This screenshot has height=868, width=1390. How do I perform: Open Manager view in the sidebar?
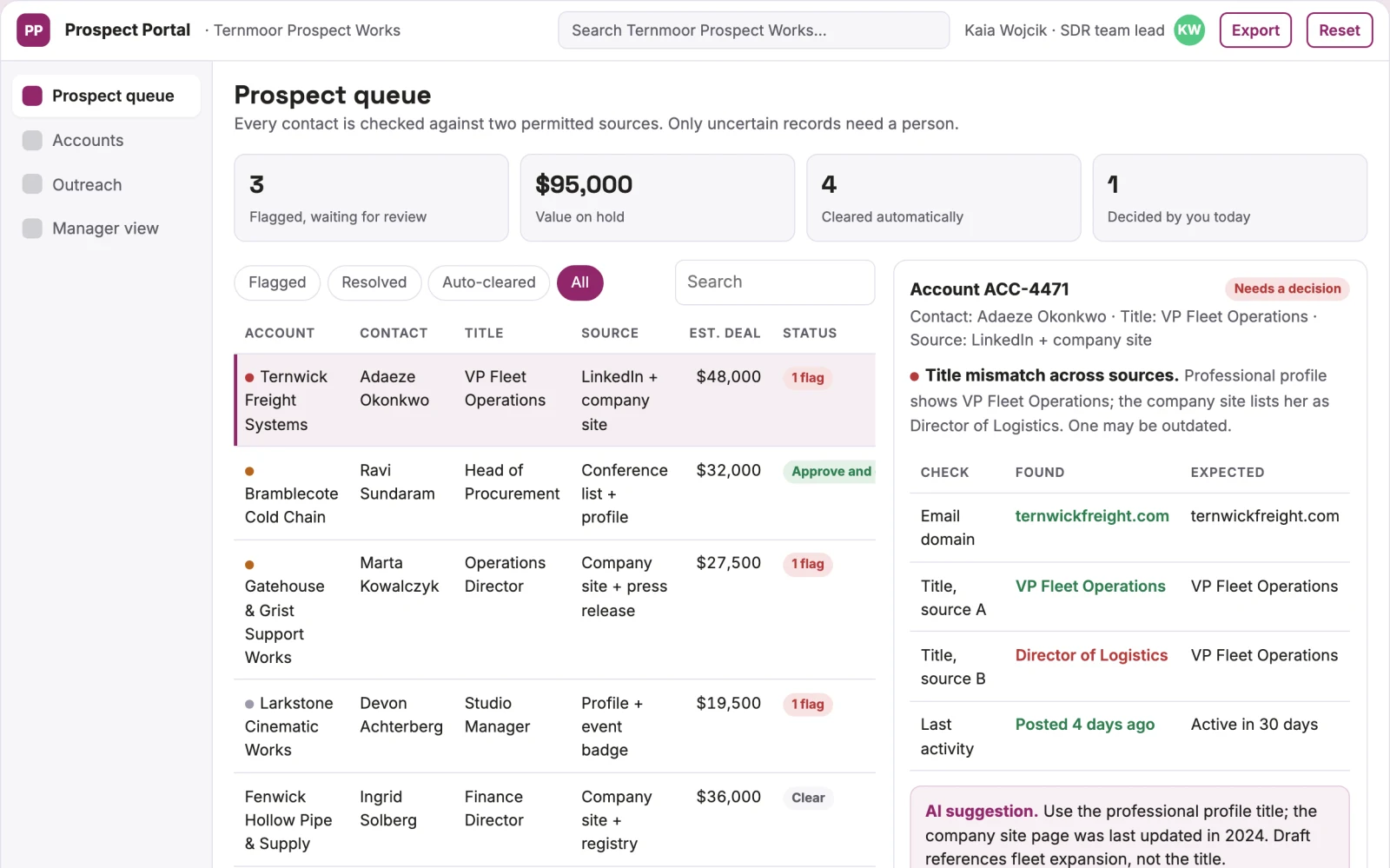point(106,229)
